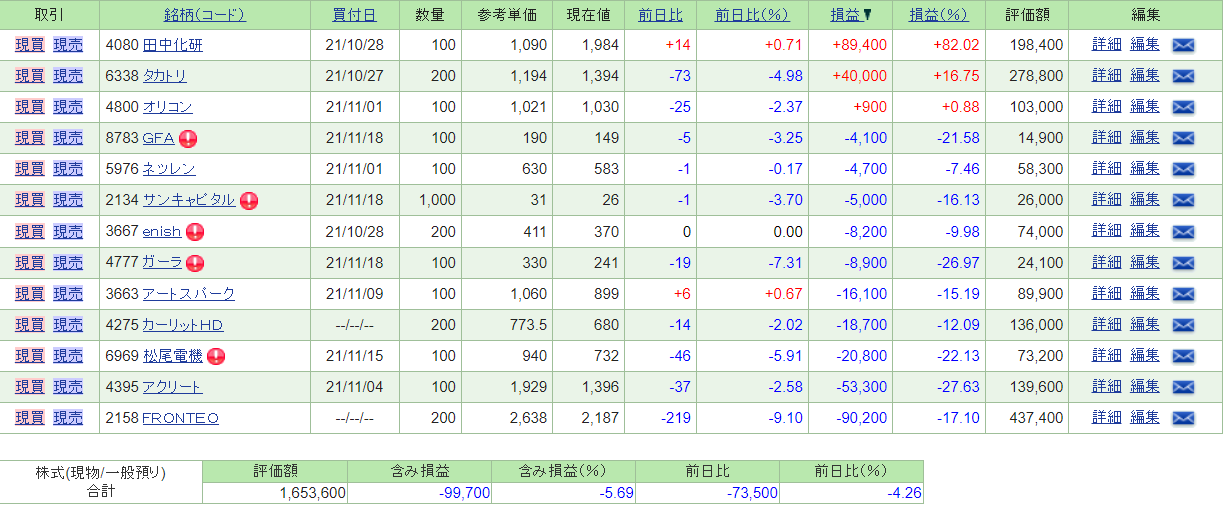Click mail alert icon for FRONTEO row

coord(1183,418)
